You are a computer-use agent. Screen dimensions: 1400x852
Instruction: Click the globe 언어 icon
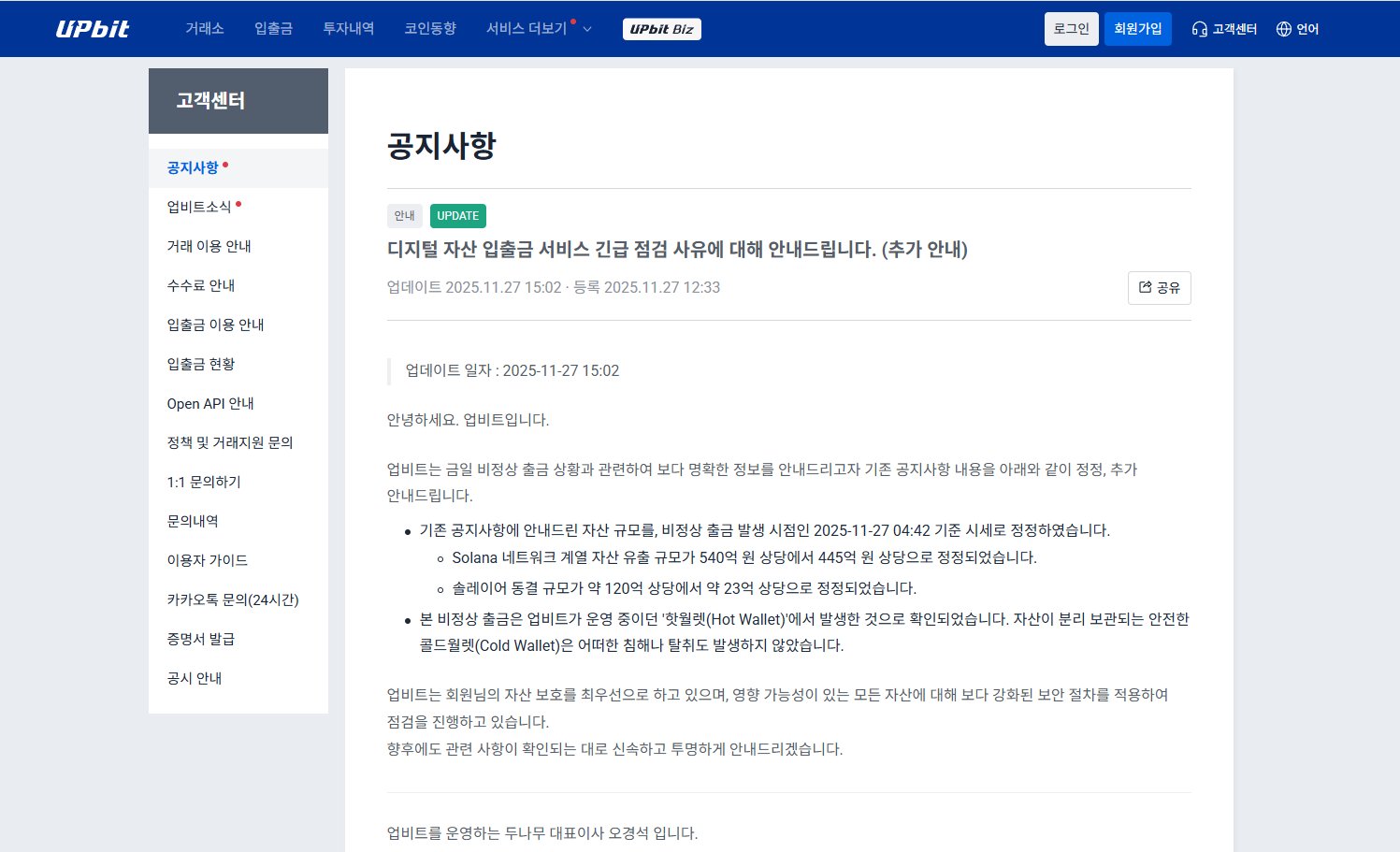tap(1283, 29)
